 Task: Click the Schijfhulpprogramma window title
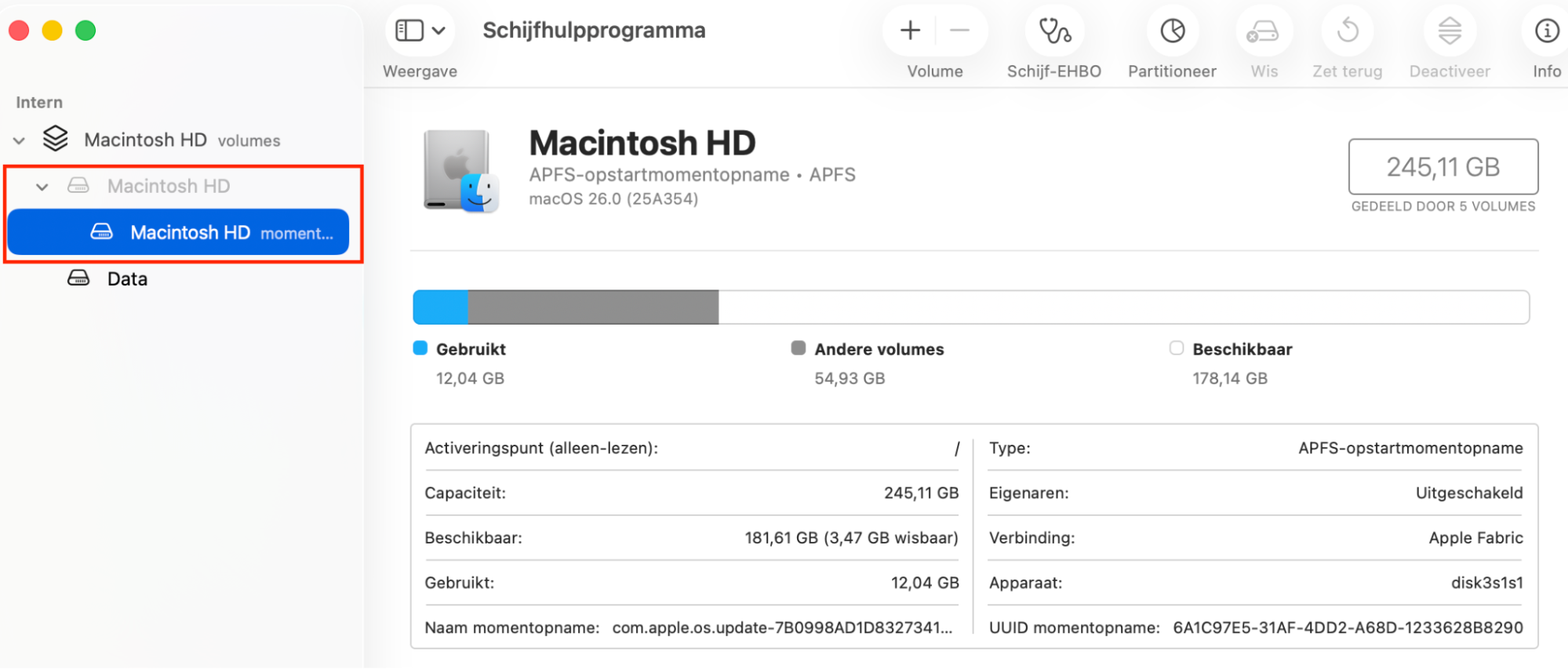pos(594,31)
